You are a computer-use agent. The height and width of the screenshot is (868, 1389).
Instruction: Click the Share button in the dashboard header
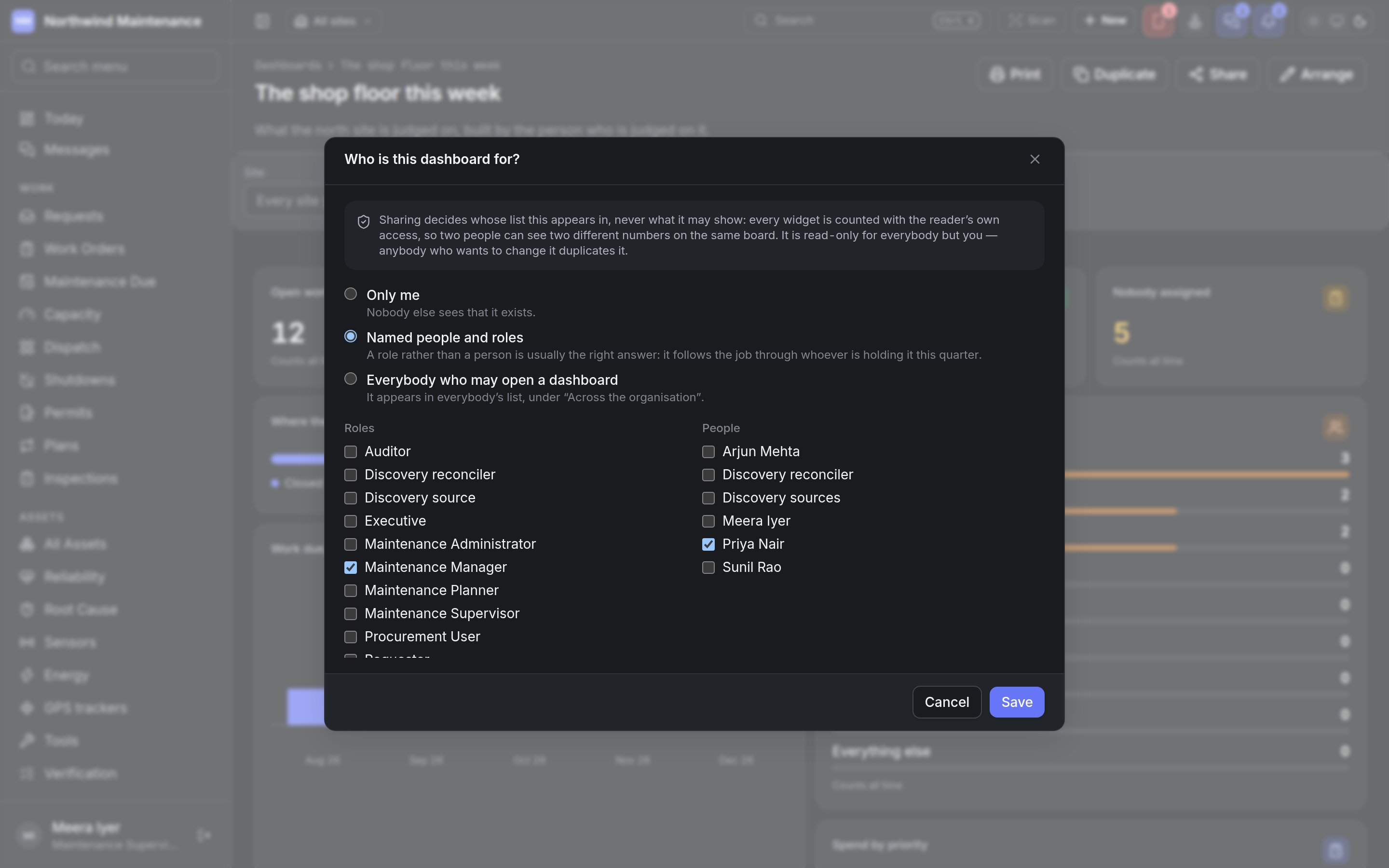(1217, 74)
